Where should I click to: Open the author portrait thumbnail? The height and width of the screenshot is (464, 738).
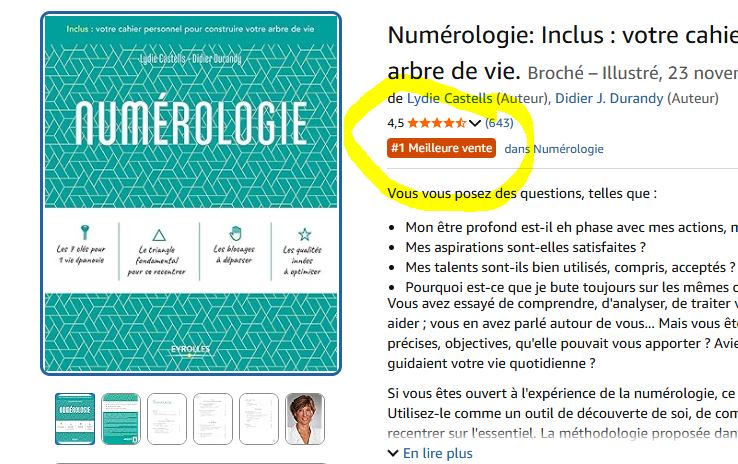(305, 419)
